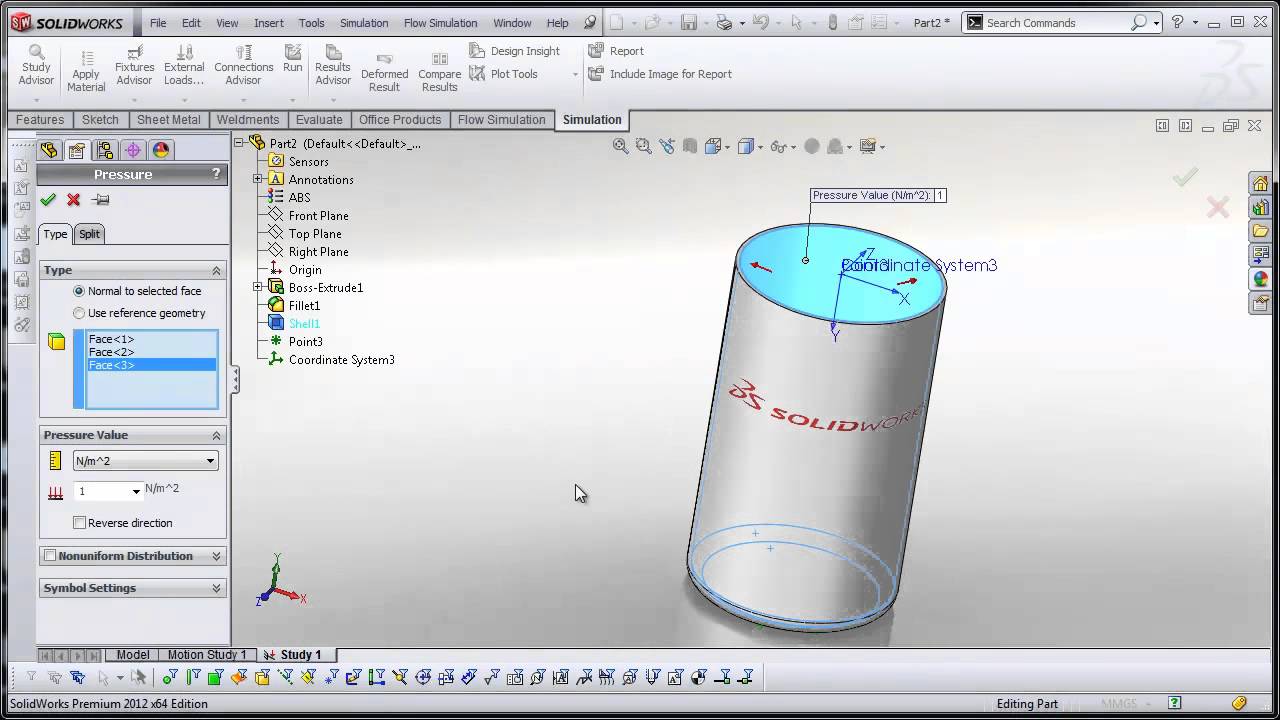Open Pressure panel help question mark
This screenshot has width=1280, height=720.
click(216, 174)
